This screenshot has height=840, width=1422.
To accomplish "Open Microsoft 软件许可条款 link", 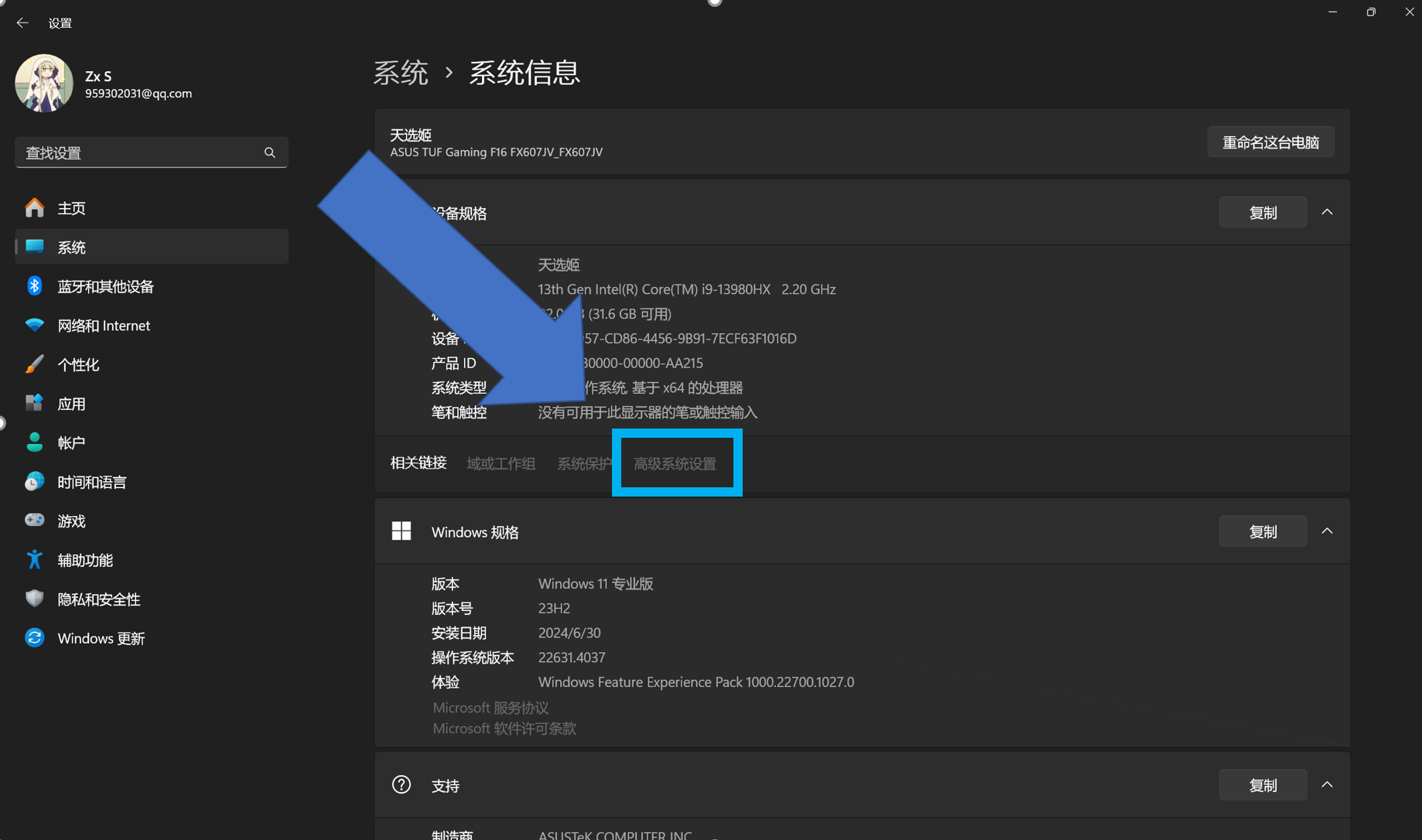I will [x=504, y=729].
